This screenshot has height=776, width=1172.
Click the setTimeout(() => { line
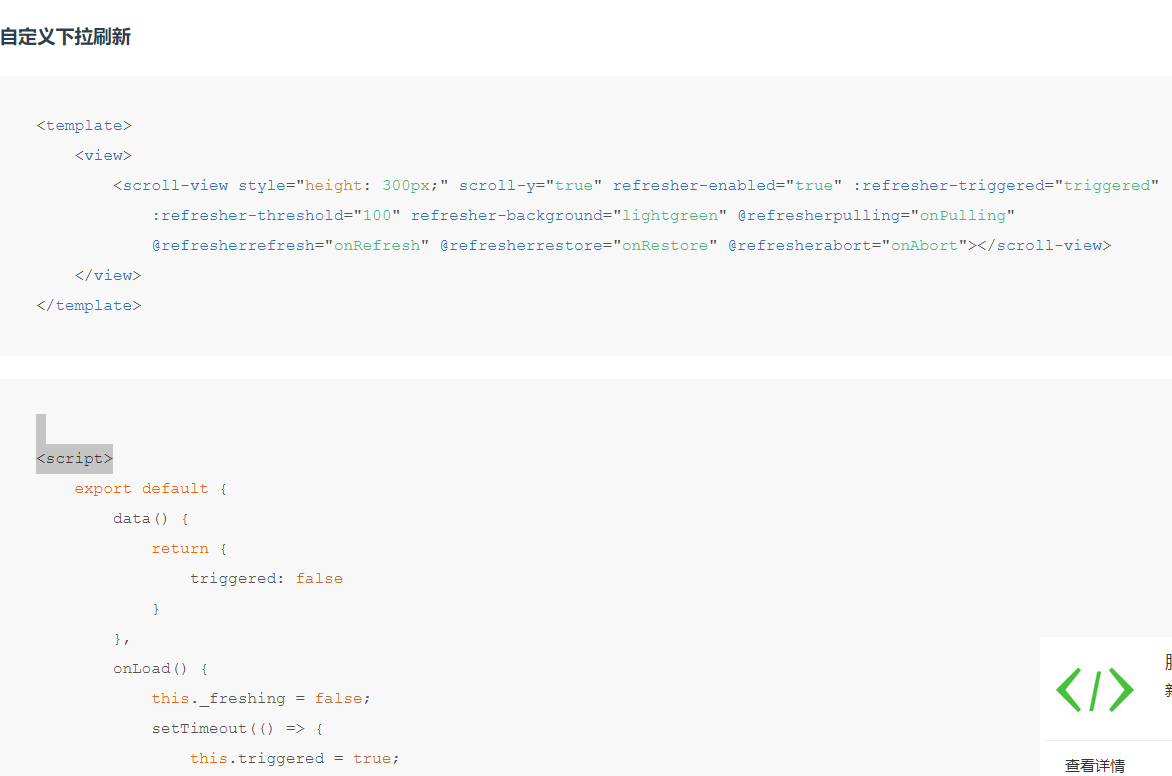tap(237, 729)
